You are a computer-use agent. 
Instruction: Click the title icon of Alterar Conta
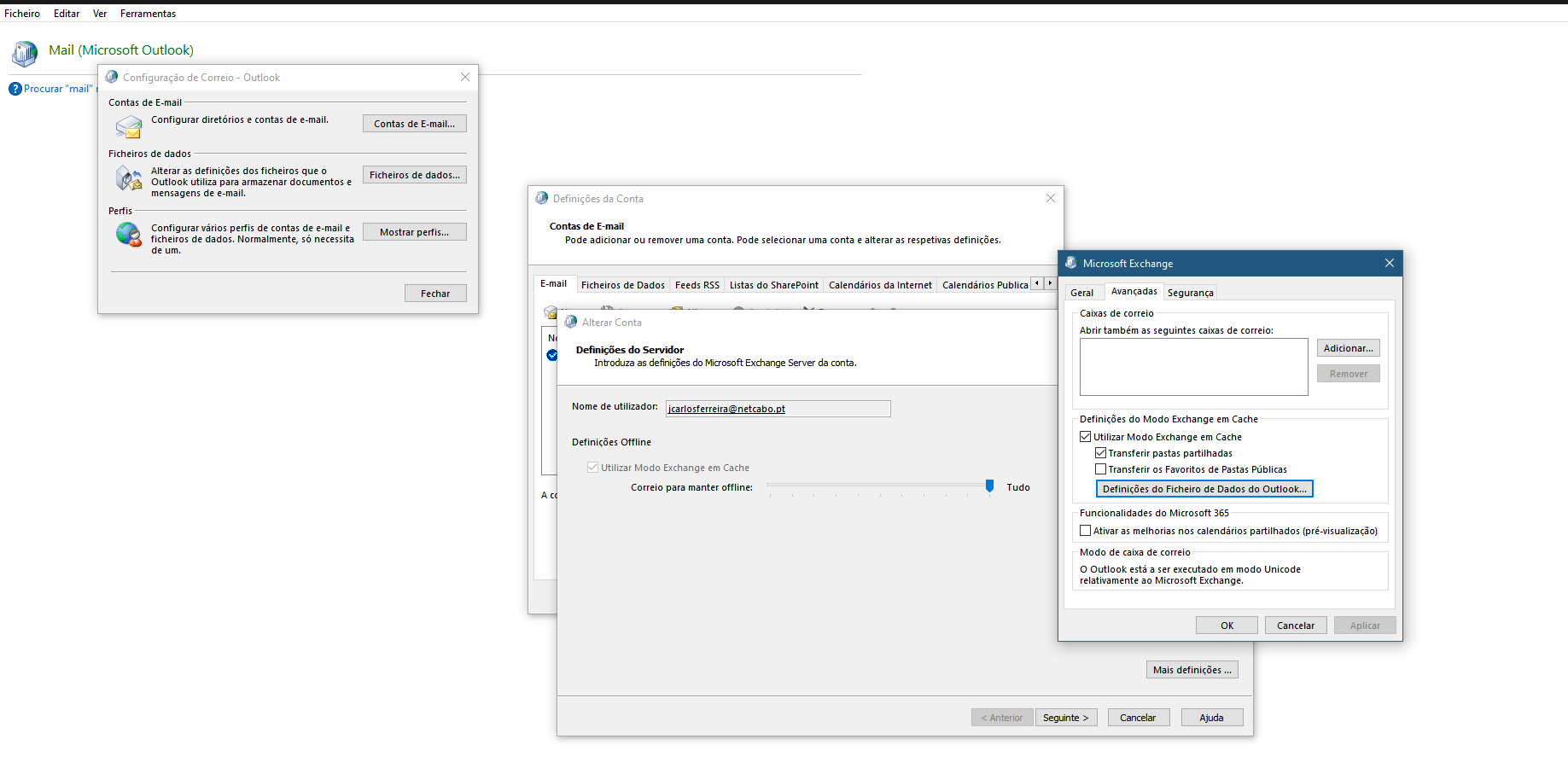point(571,322)
